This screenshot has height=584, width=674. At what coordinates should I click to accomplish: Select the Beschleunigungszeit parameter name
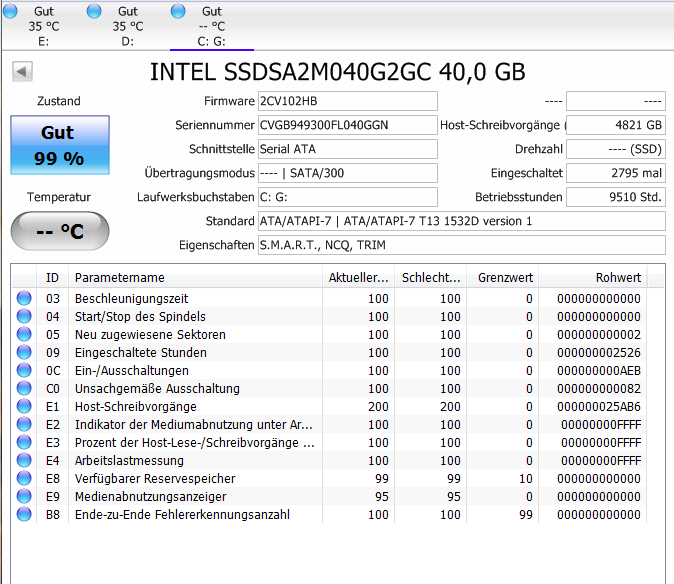pyautogui.click(x=132, y=299)
